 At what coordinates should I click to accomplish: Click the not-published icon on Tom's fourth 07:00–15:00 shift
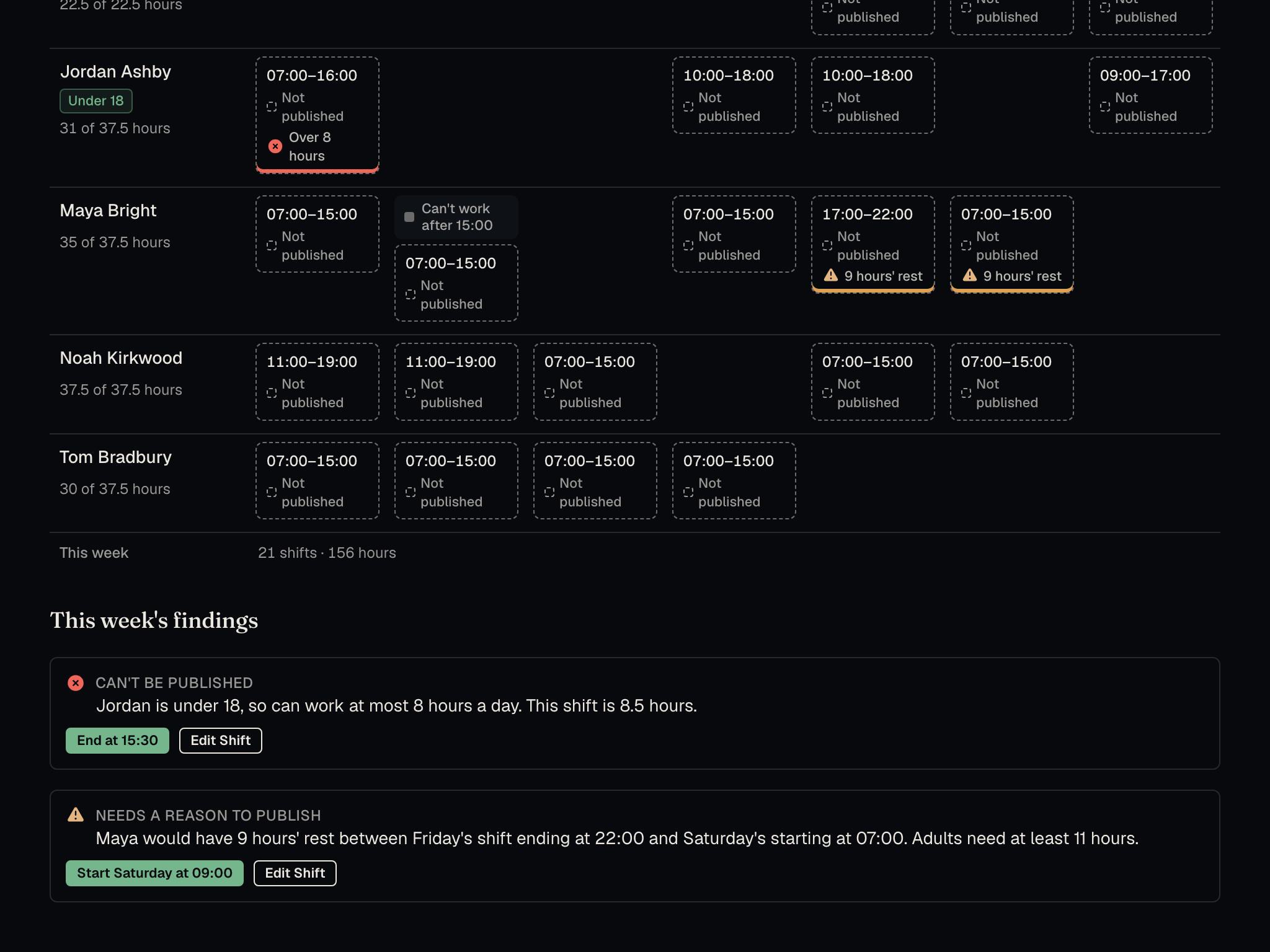688,492
